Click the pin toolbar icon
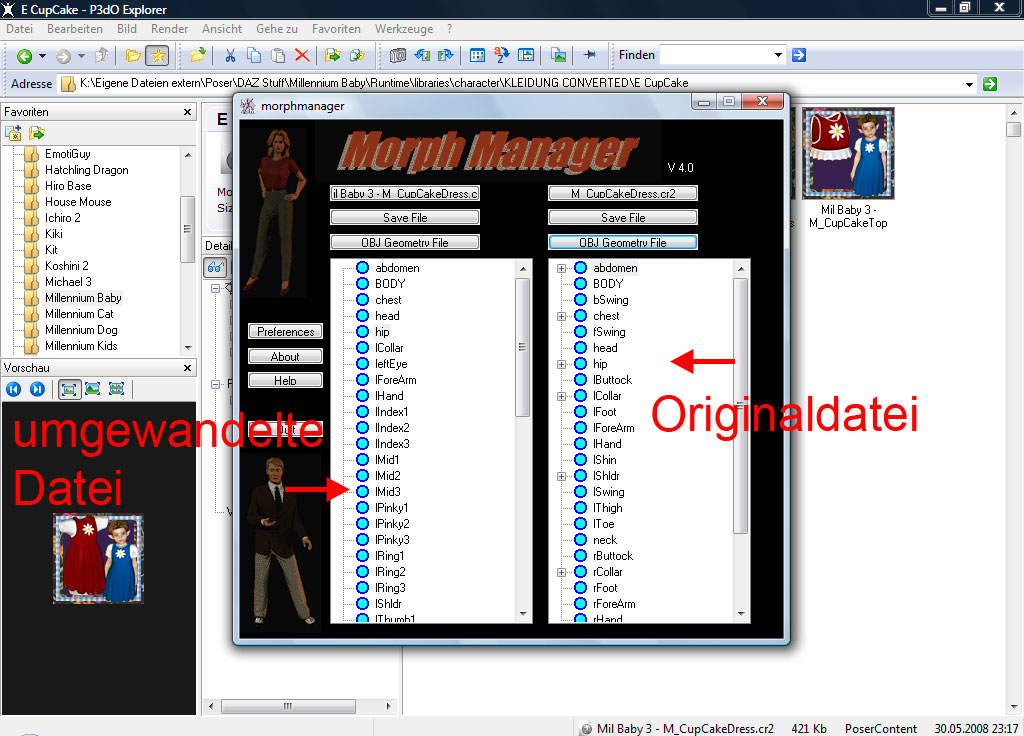 pos(590,56)
